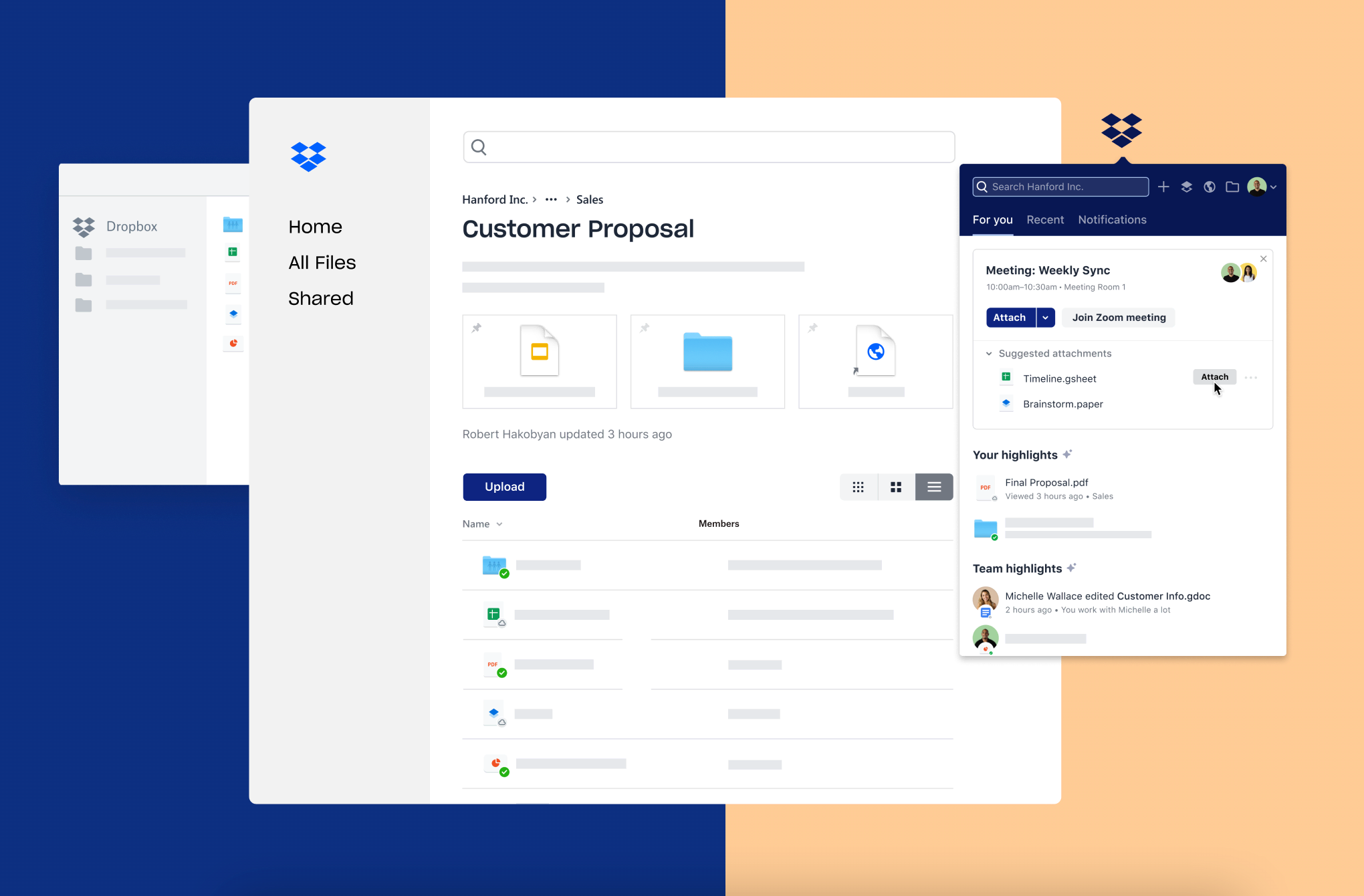Click the list view icon on toolbar
Image resolution: width=1364 pixels, height=896 pixels.
(x=934, y=487)
